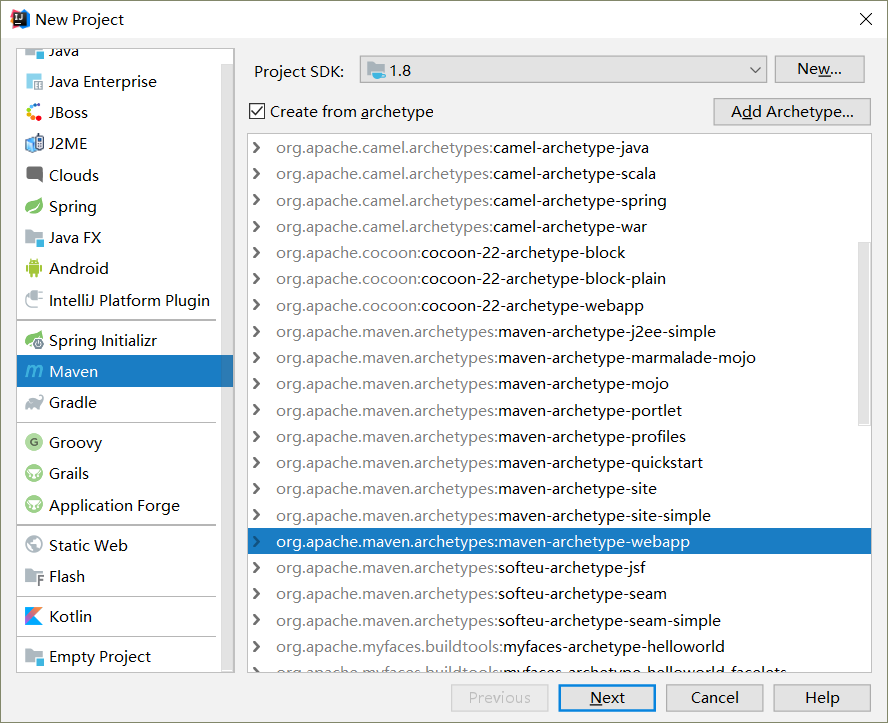Click Add Archetype
This screenshot has width=888, height=723.
coord(791,111)
